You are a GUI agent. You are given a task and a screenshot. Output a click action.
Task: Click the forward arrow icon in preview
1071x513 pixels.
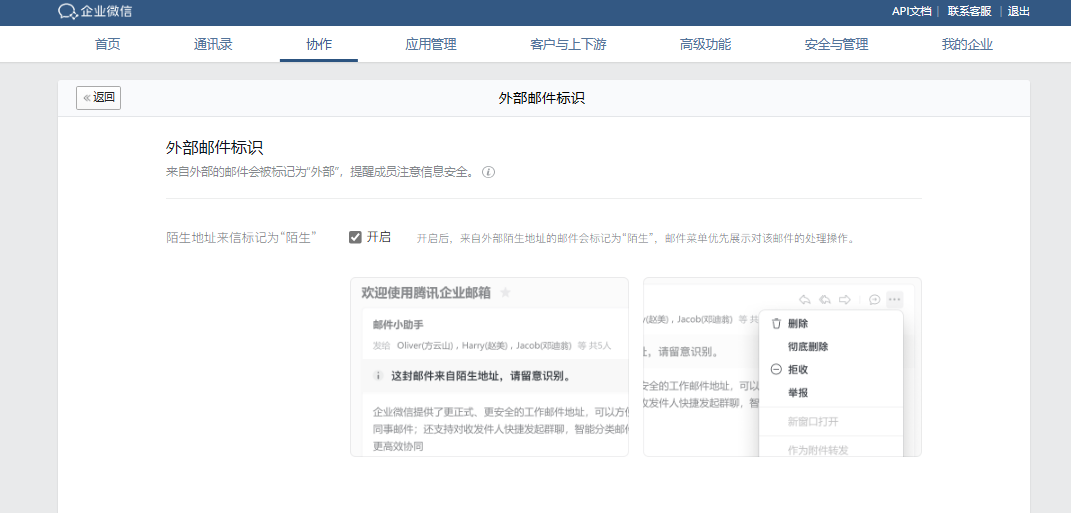point(845,299)
